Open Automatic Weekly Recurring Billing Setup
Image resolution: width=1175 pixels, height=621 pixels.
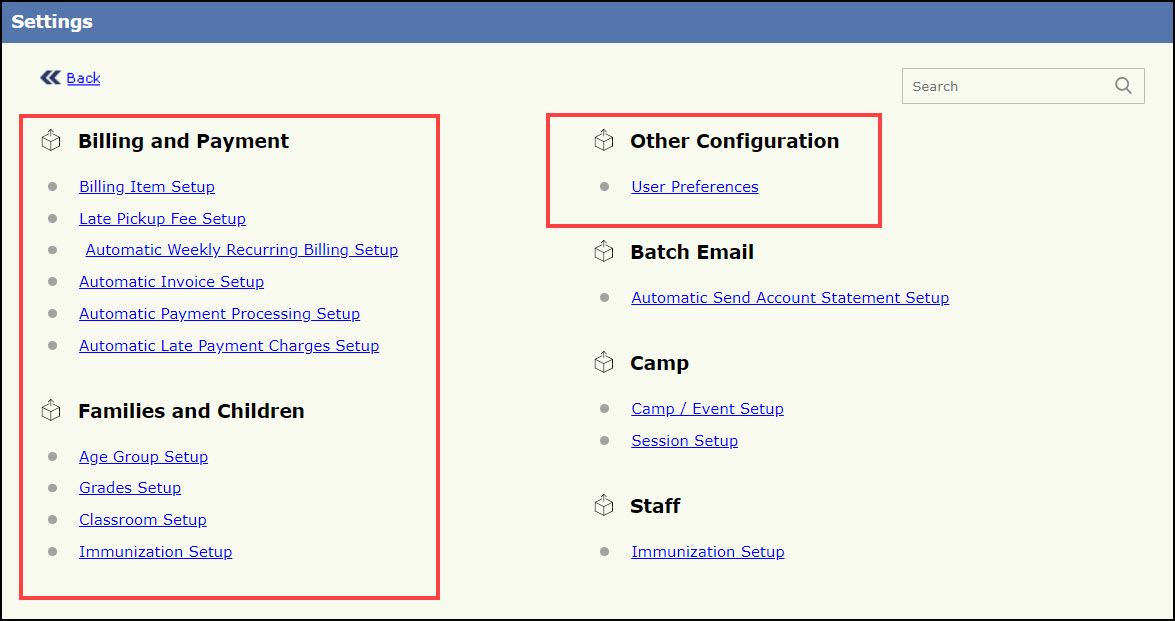coord(241,250)
